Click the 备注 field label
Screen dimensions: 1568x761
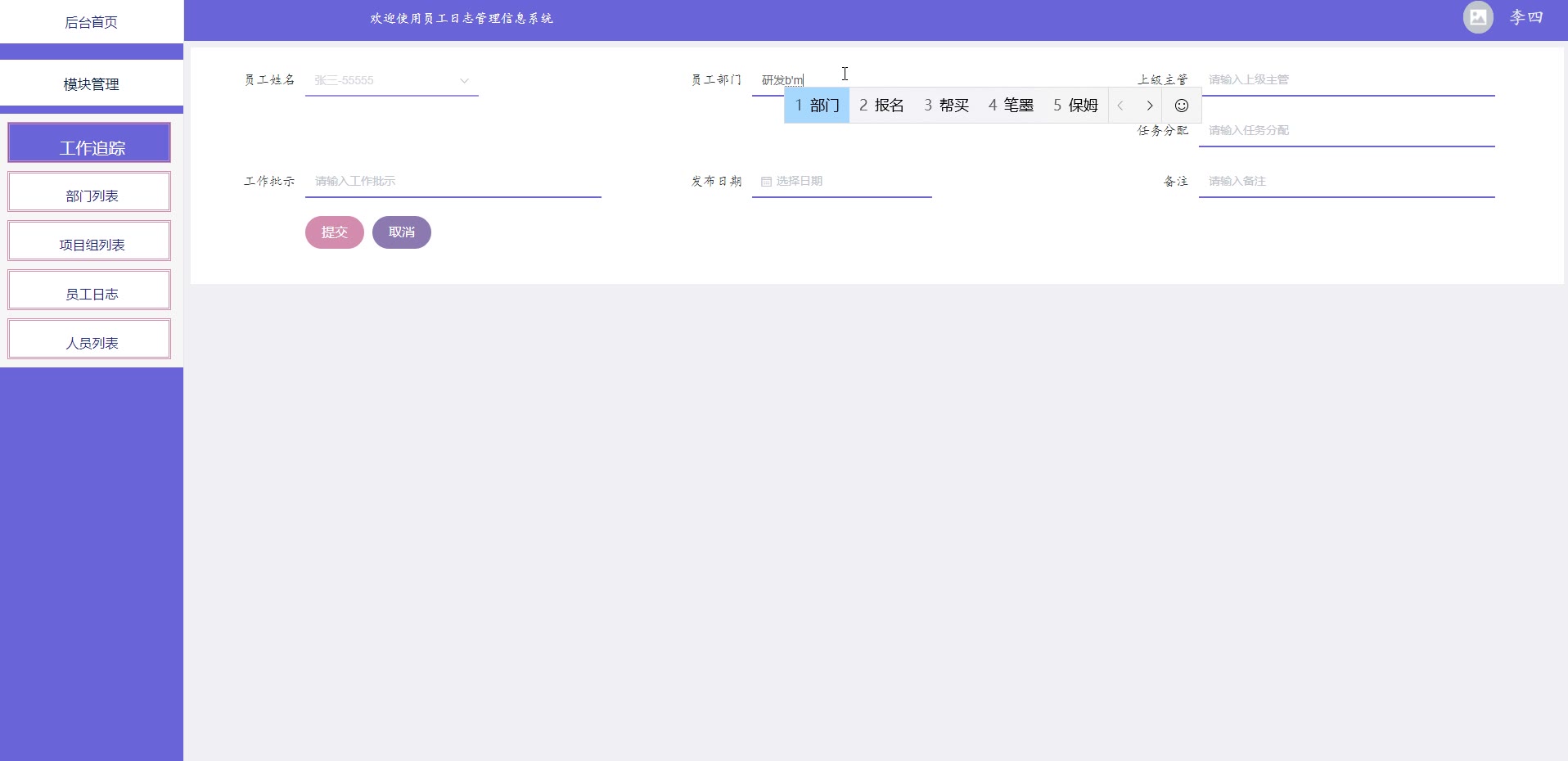1176,182
